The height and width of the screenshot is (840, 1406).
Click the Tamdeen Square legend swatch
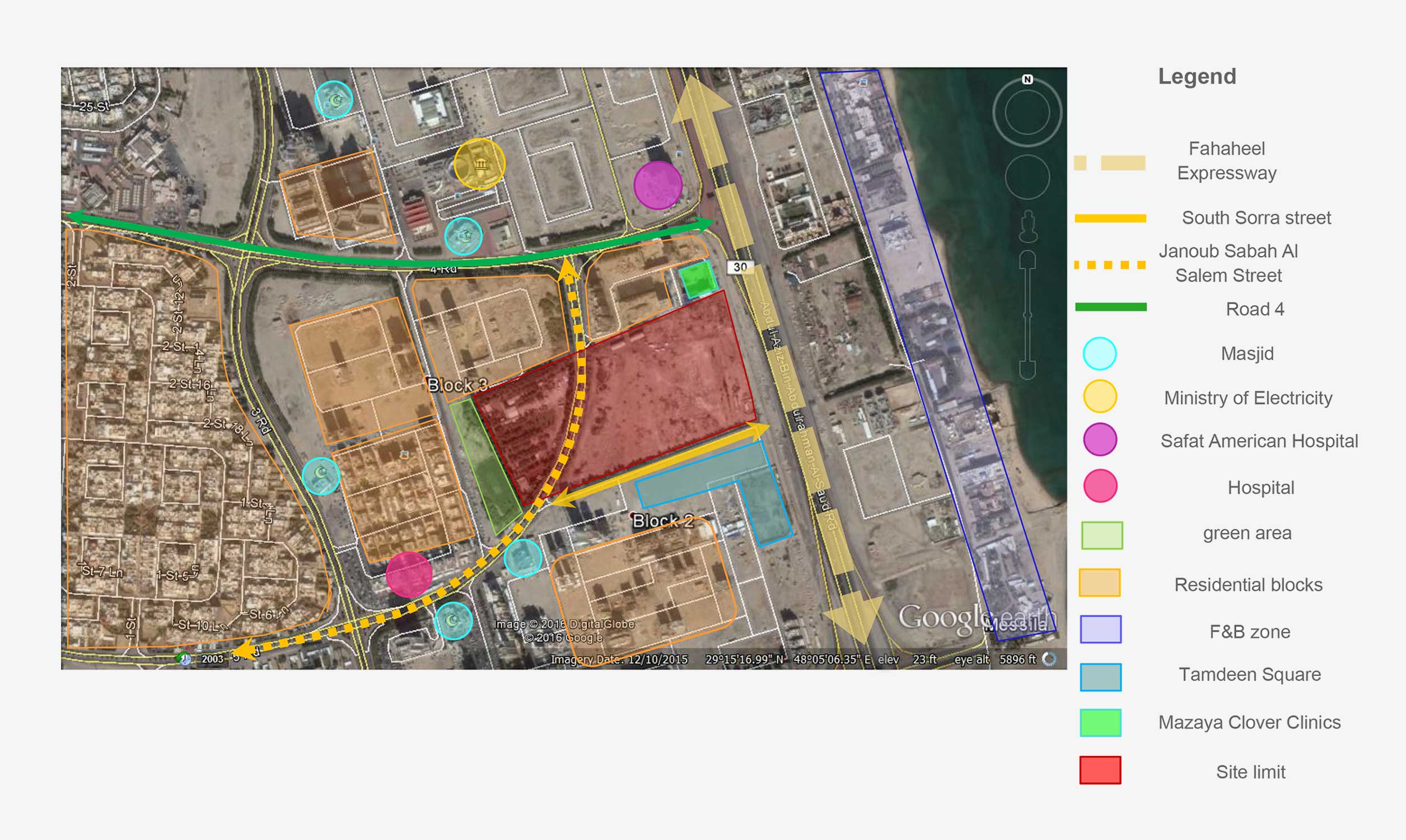1100,677
